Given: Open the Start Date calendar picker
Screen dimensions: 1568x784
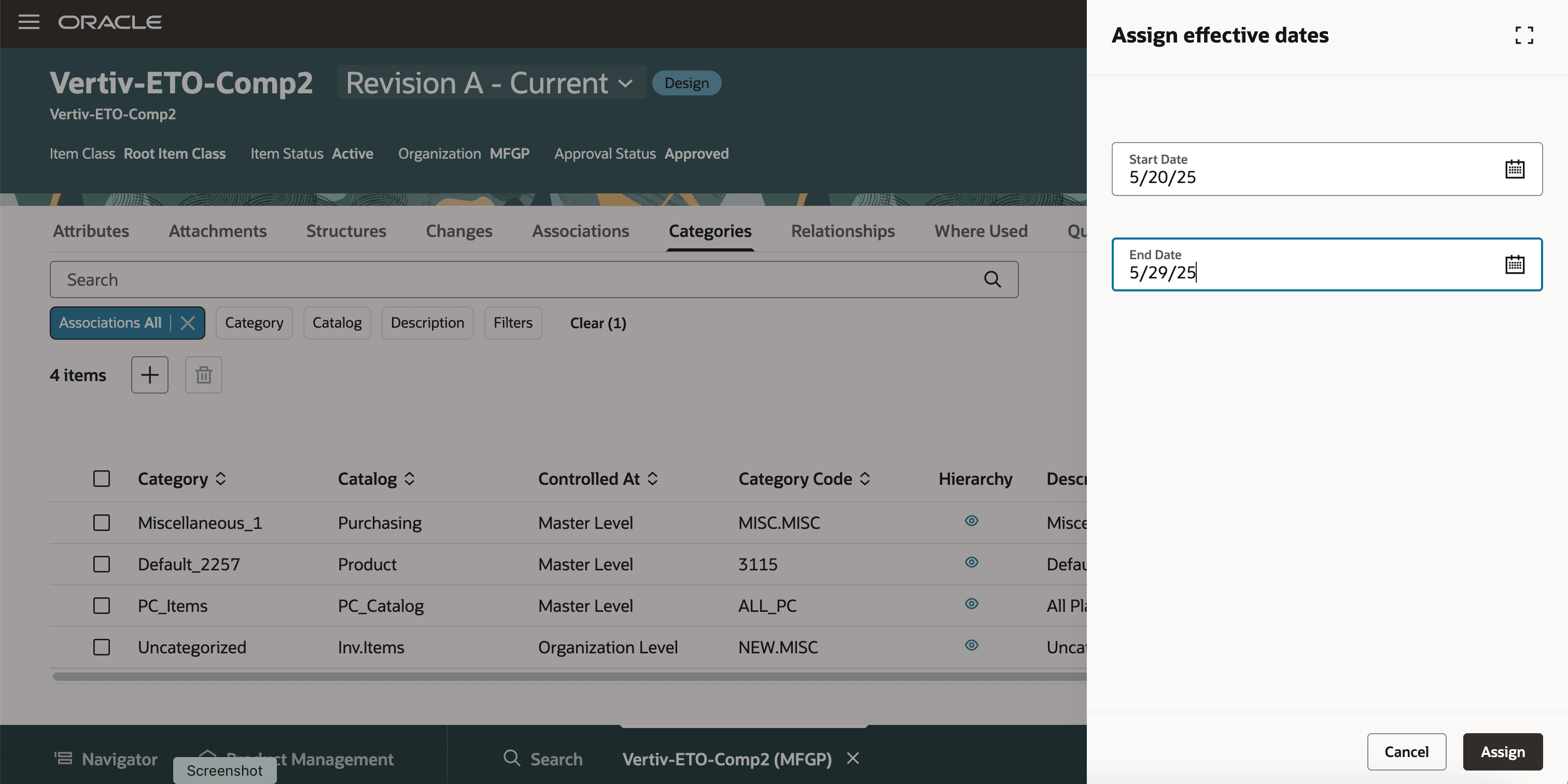Looking at the screenshot, I should [x=1514, y=169].
